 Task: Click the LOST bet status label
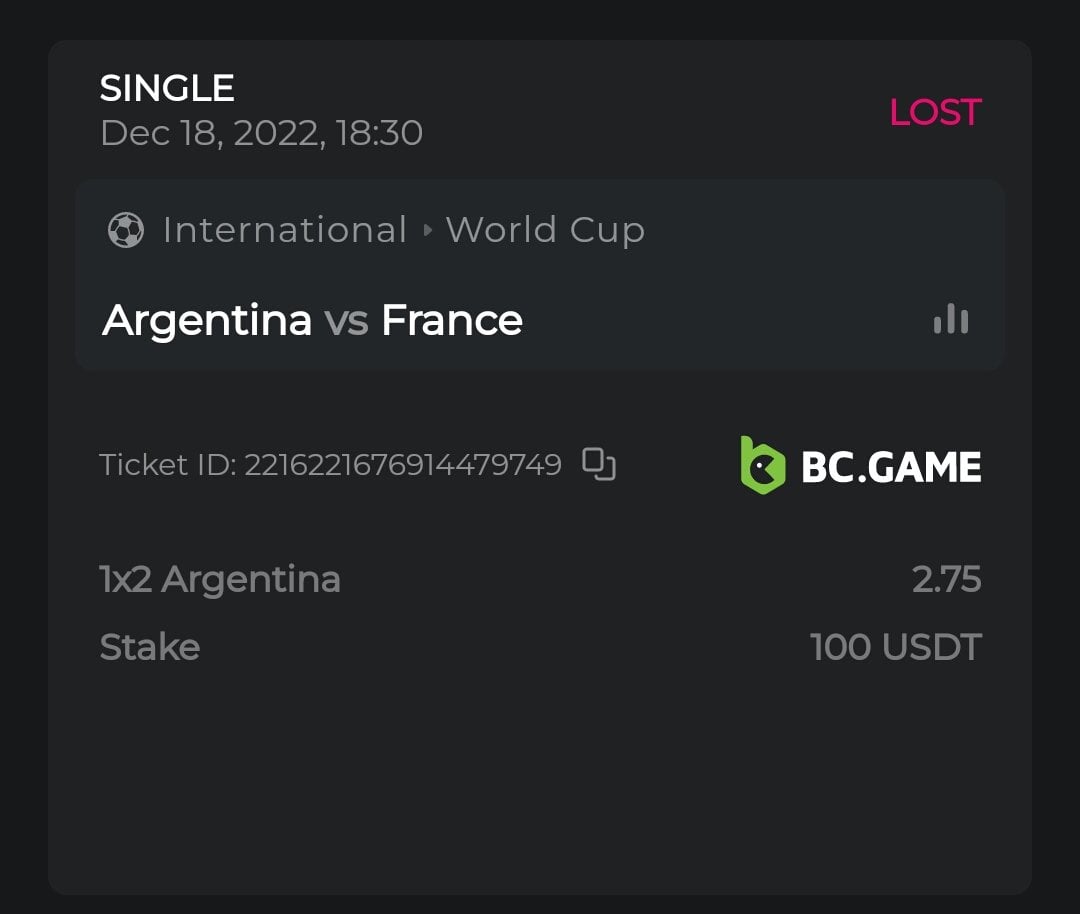935,112
